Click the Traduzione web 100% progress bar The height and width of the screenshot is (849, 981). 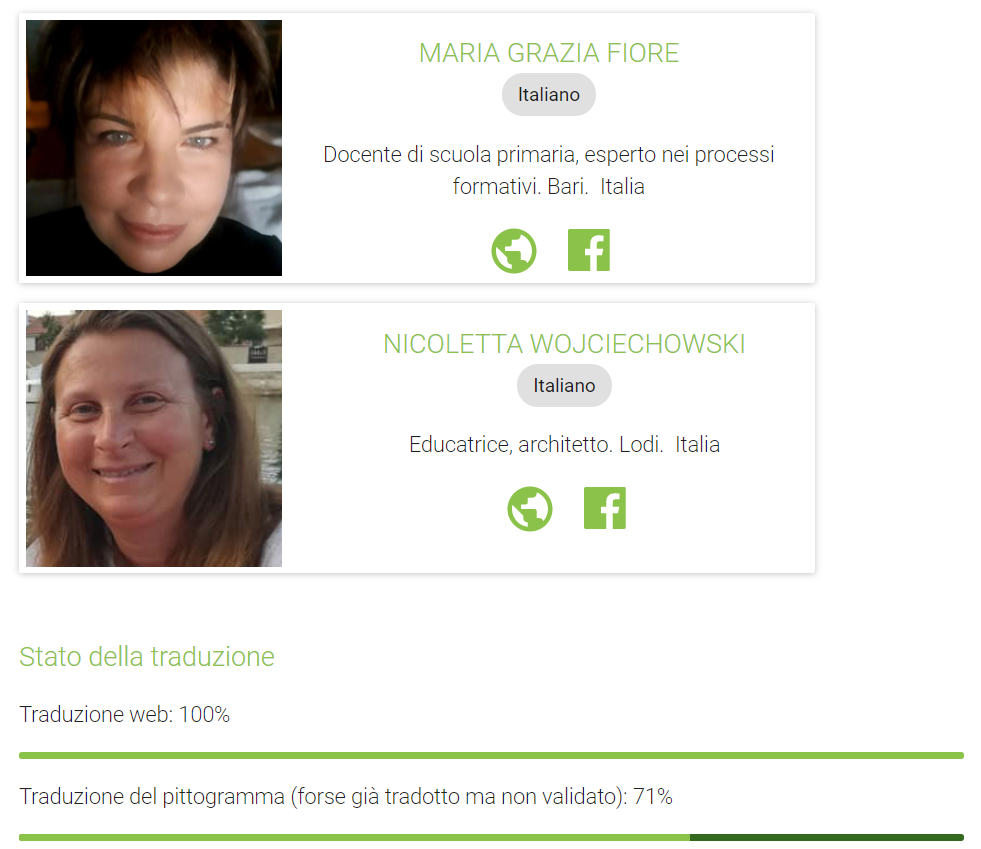click(491, 756)
